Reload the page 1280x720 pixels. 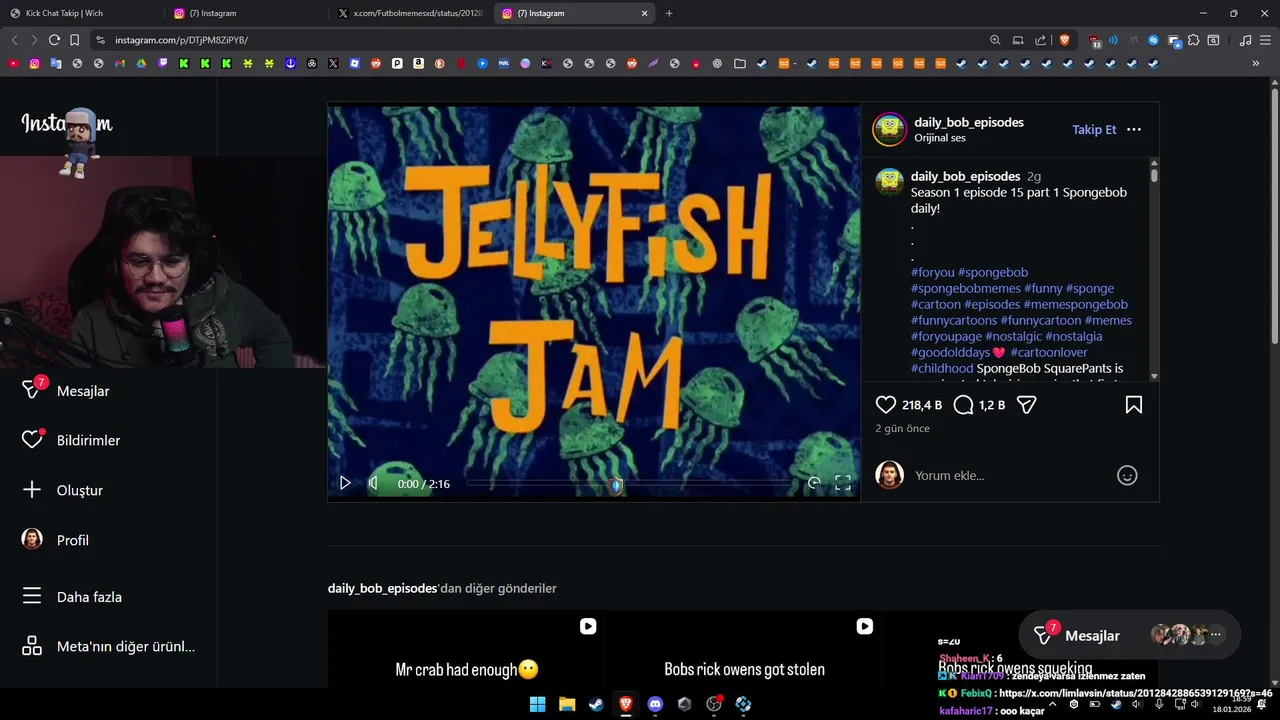pyautogui.click(x=54, y=40)
